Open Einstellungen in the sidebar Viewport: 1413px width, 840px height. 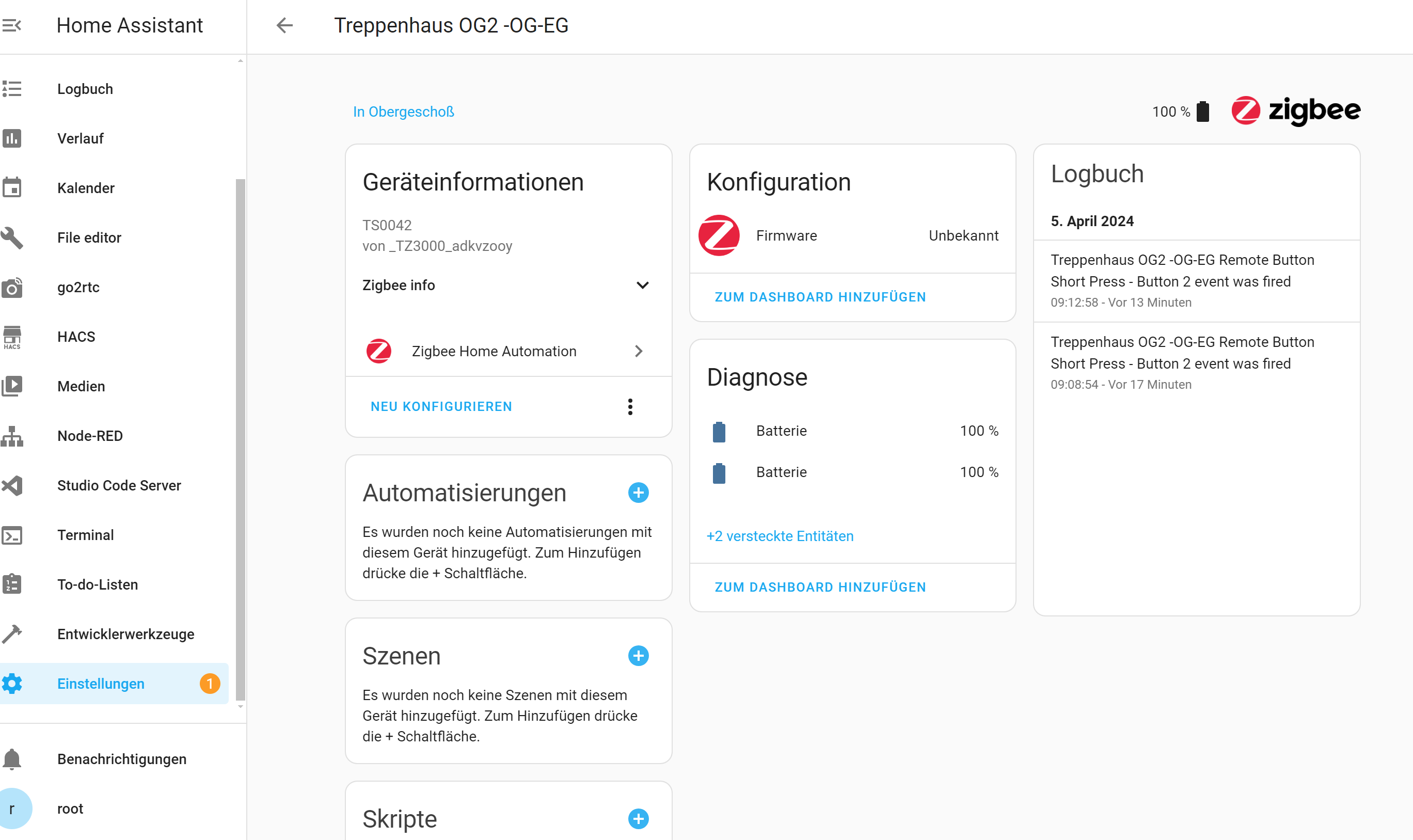click(x=101, y=683)
